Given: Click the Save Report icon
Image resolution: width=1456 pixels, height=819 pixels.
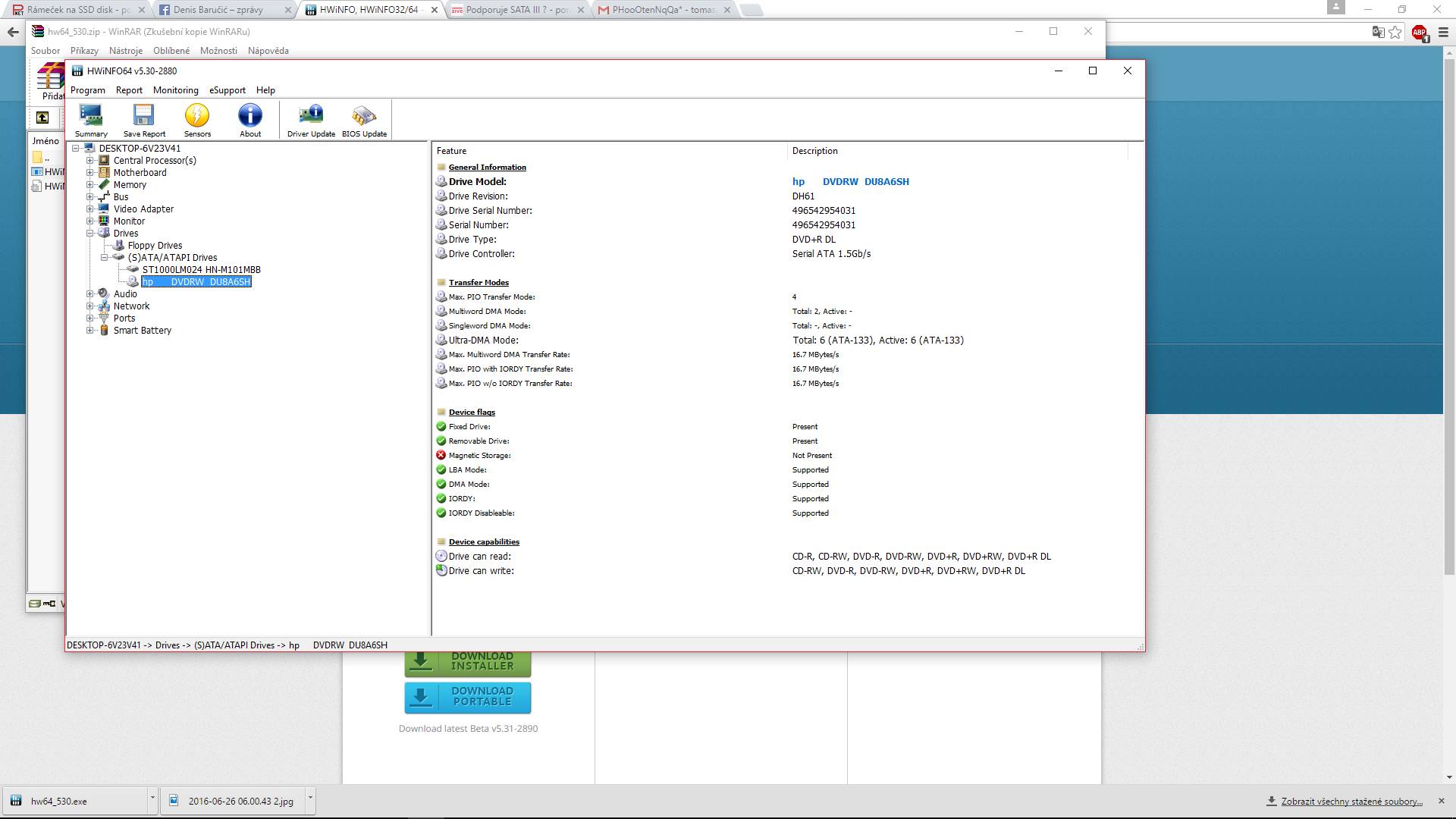Looking at the screenshot, I should point(144,120).
